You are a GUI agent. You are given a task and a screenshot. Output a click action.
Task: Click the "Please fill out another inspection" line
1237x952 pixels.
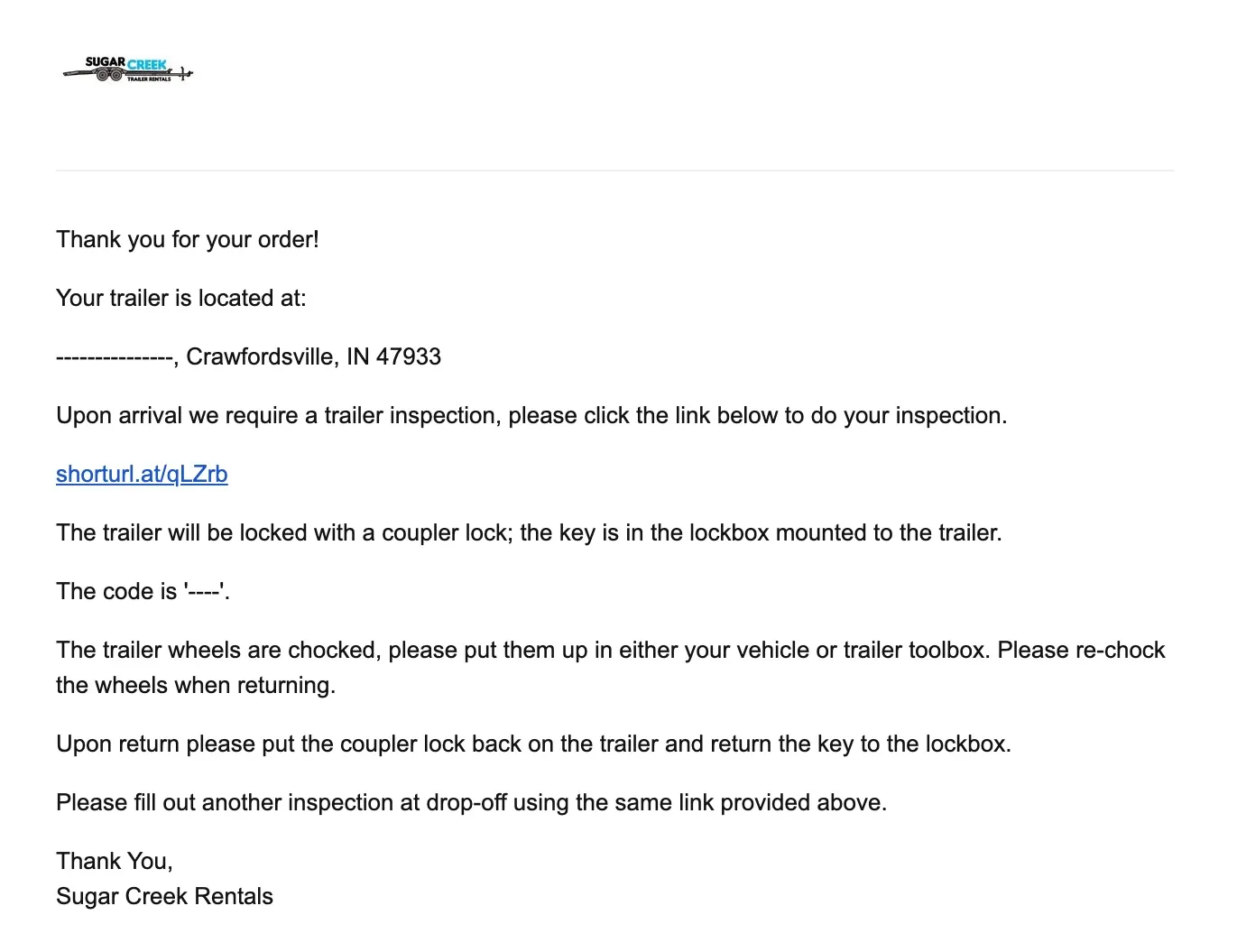tap(471, 802)
